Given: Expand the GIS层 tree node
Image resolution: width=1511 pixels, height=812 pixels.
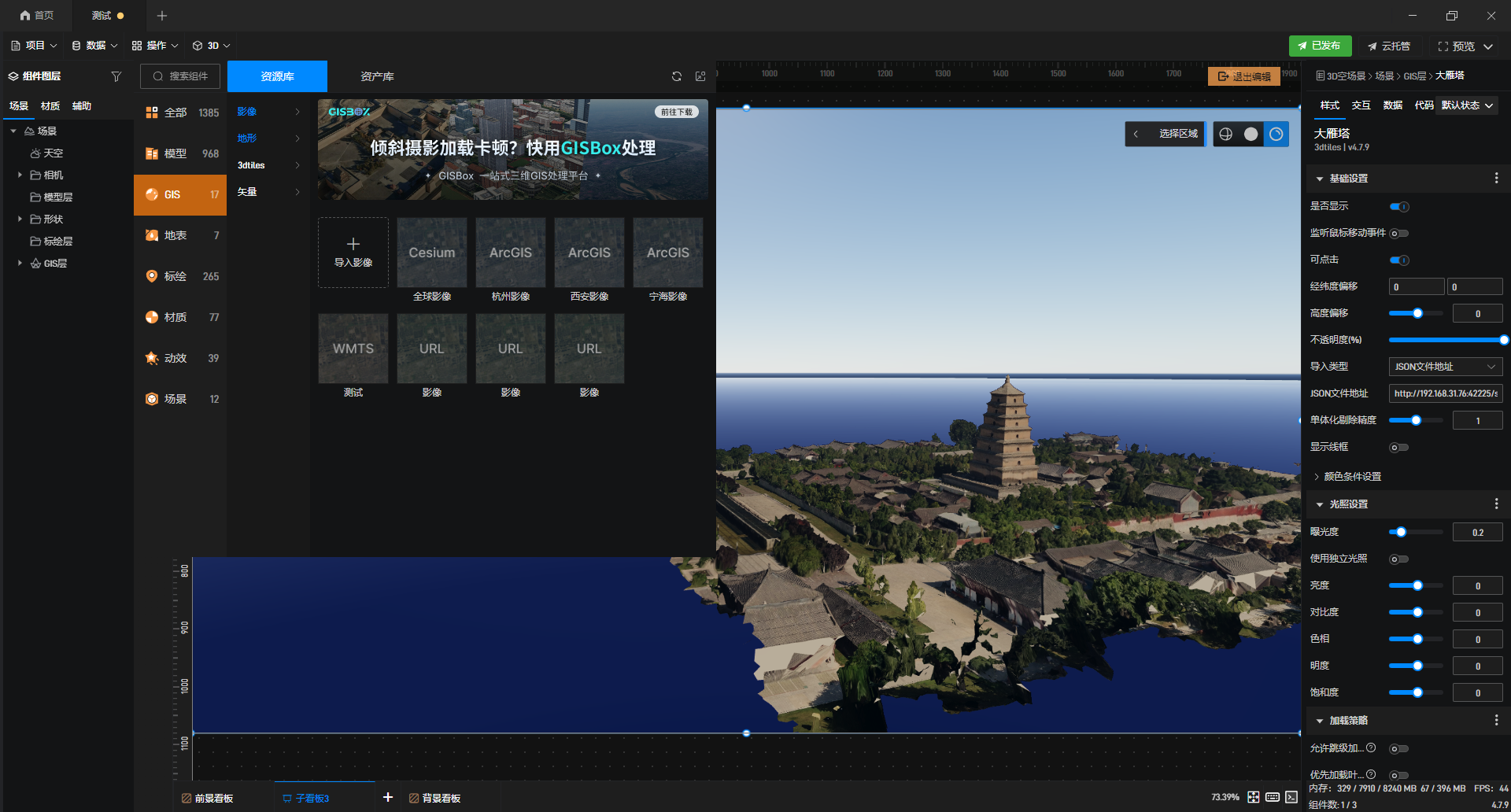Looking at the screenshot, I should click(x=20, y=264).
